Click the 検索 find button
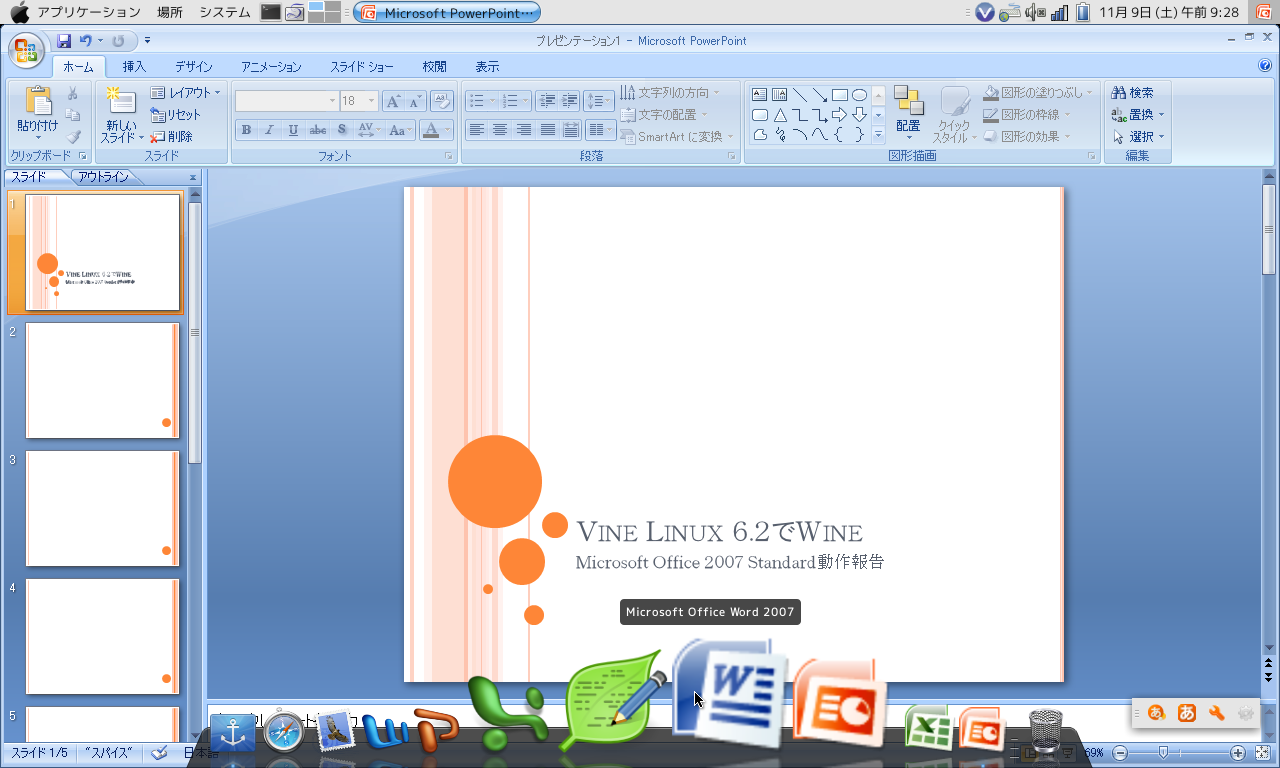 (1133, 93)
